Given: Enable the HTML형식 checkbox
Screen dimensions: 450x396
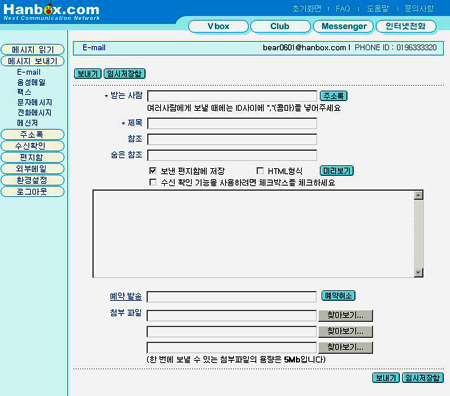Looking at the screenshot, I should 260,171.
